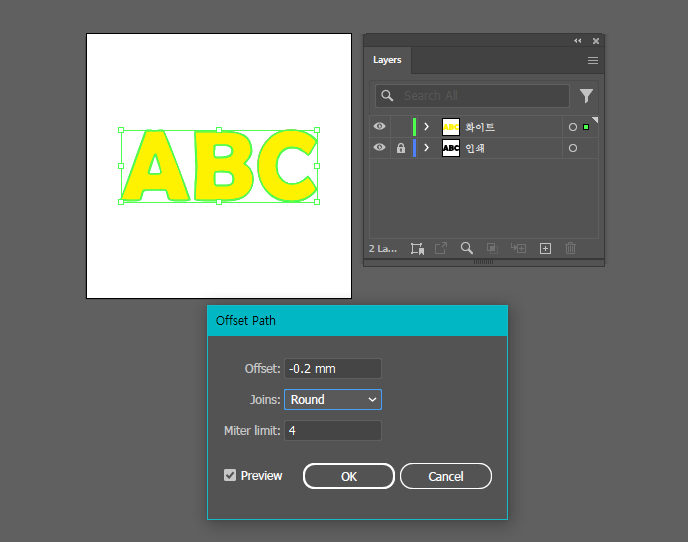Viewport: 688px width, 542px height.
Task: Click the Layers panel bottom resize grip
Action: click(483, 262)
